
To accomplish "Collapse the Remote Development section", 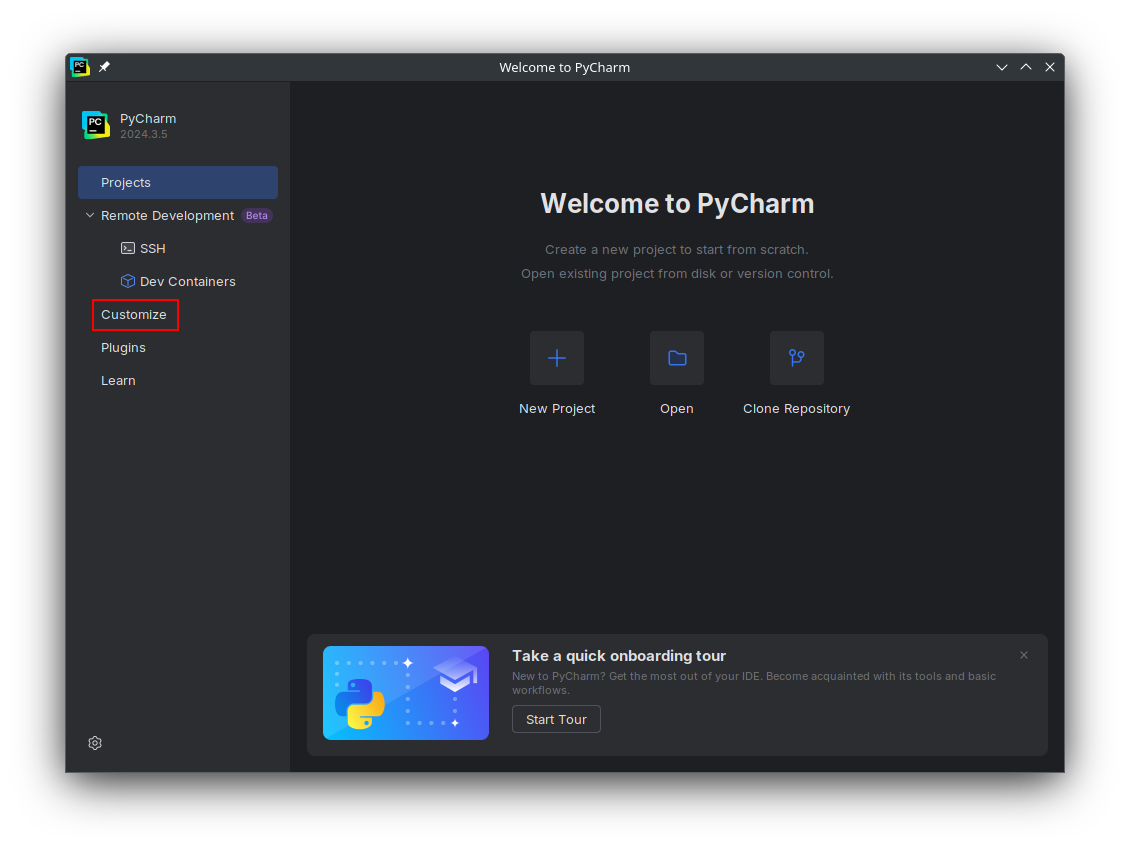I will coord(90,215).
